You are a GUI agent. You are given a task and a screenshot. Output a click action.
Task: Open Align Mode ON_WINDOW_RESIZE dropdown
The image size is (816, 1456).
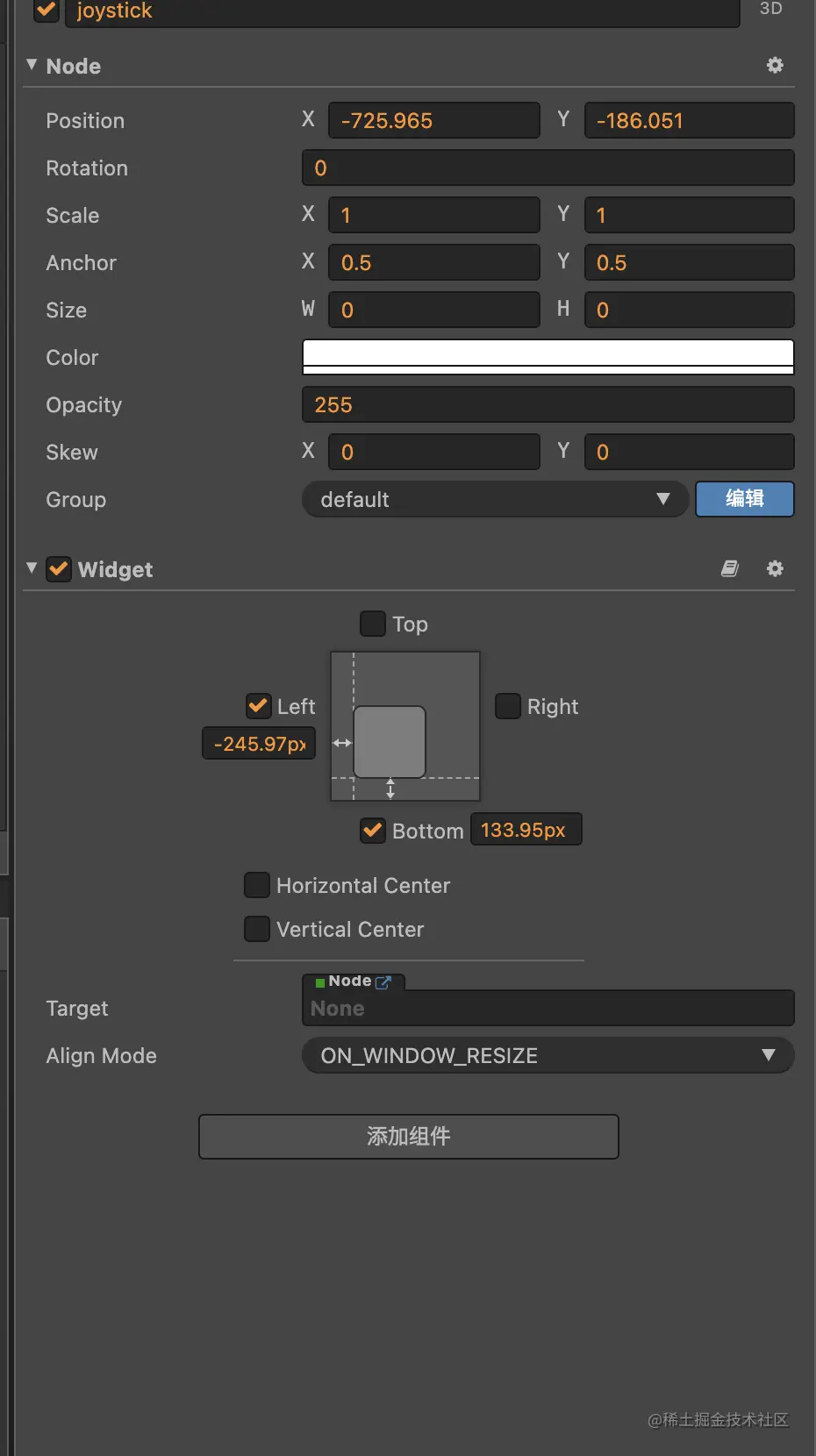point(548,1056)
